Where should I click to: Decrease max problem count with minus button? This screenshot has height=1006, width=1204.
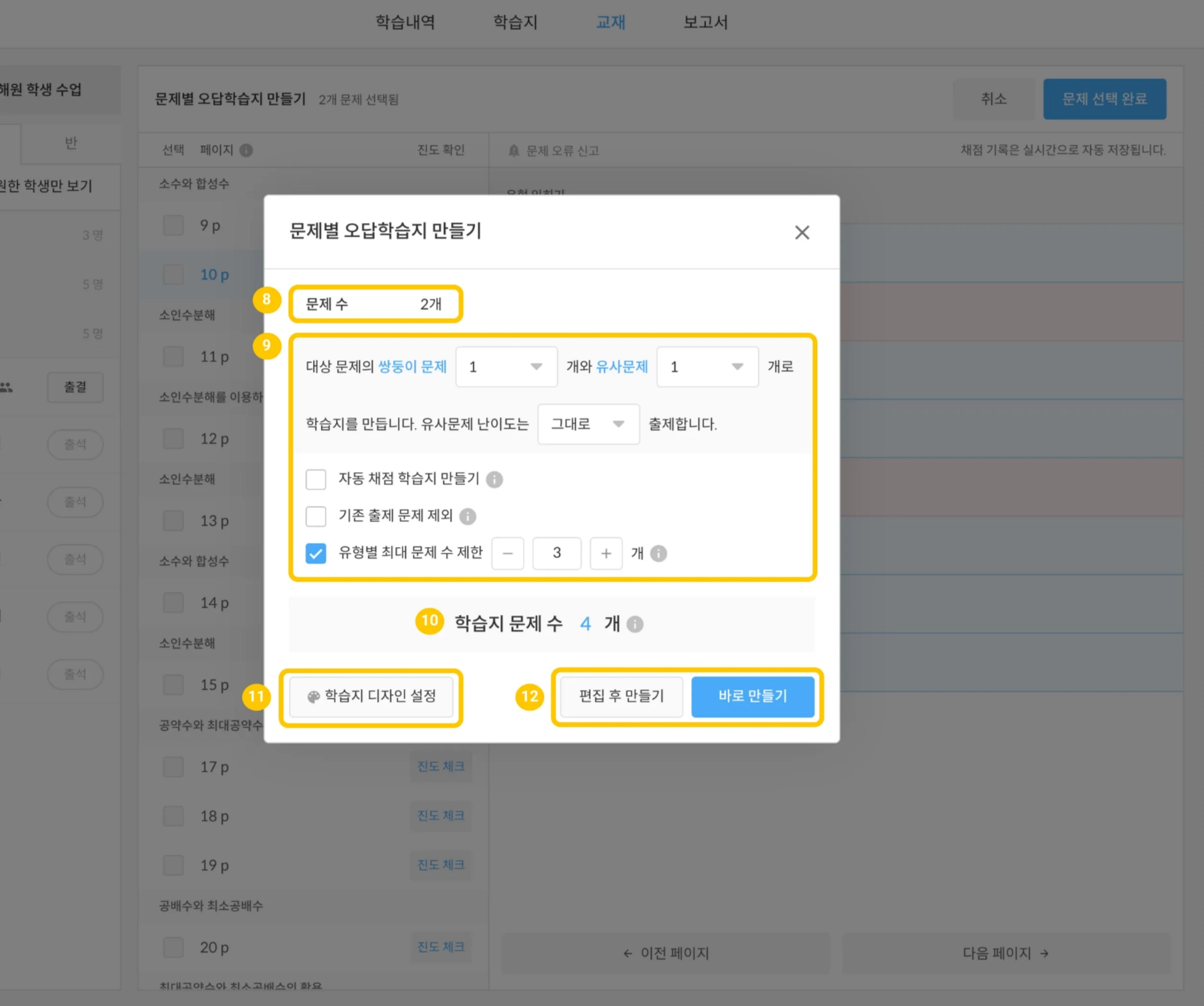click(x=507, y=554)
